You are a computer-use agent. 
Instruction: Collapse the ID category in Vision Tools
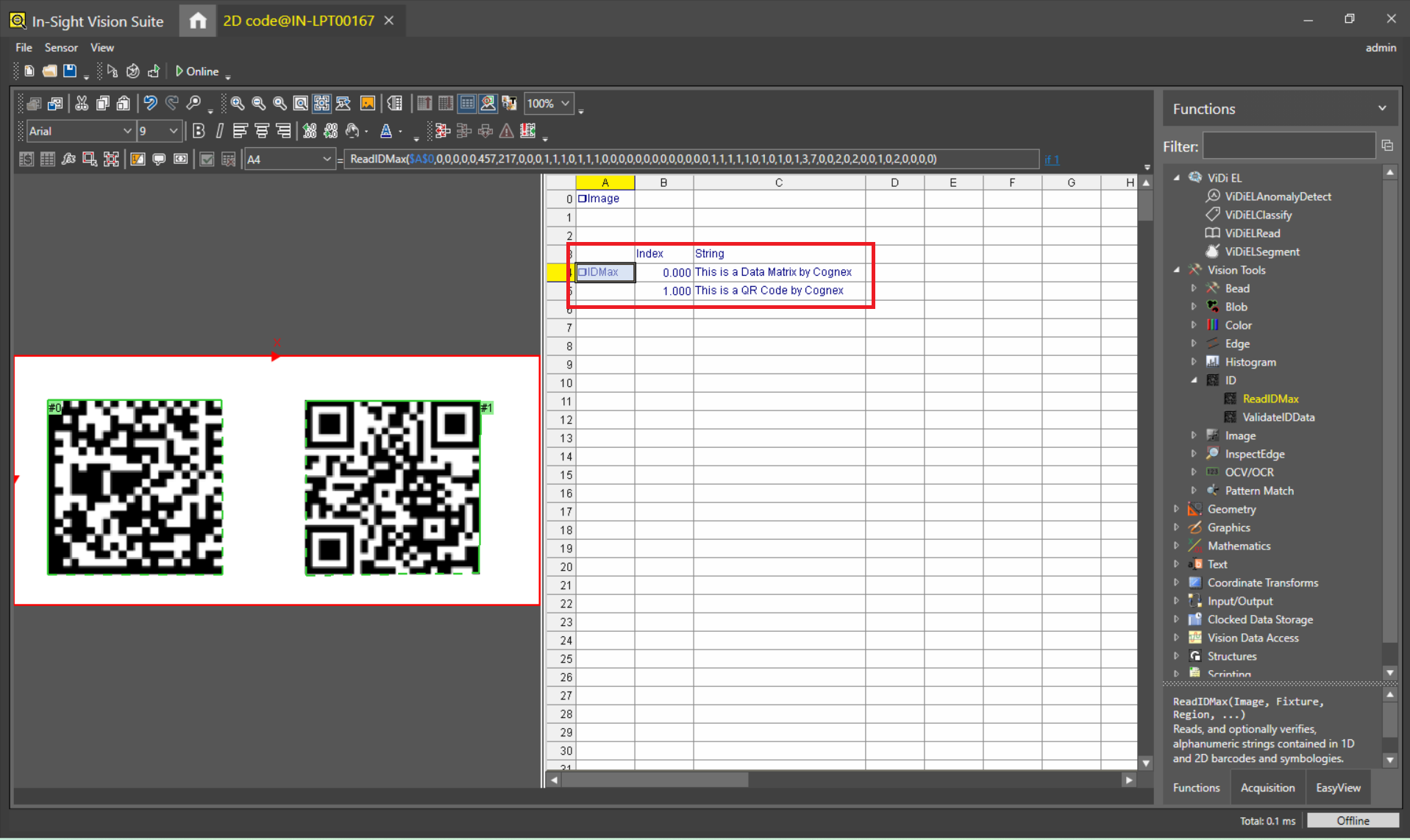pos(1194,380)
